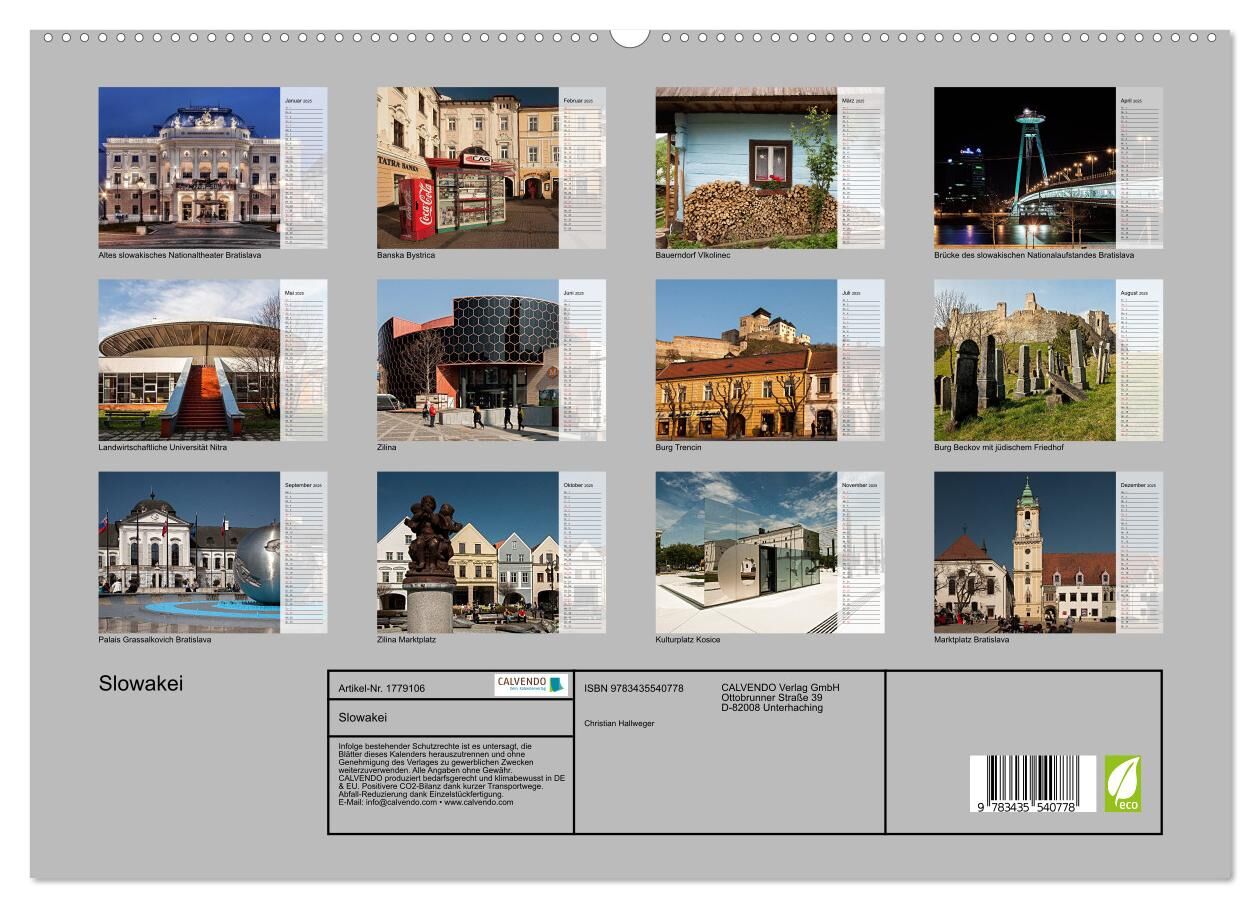Select the Burg Trencin July thumbnail
The width and height of the screenshot is (1260, 908).
tap(746, 360)
